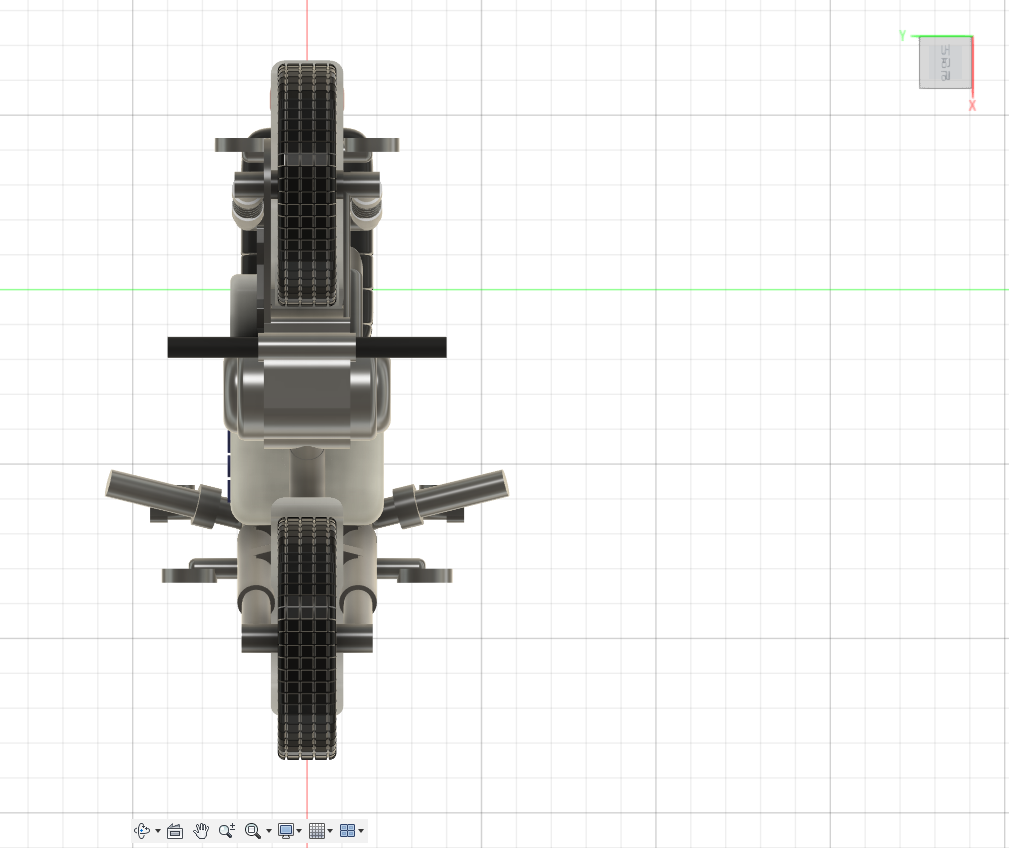Select the Orbit tool in navigation bar

pyautogui.click(x=142, y=831)
